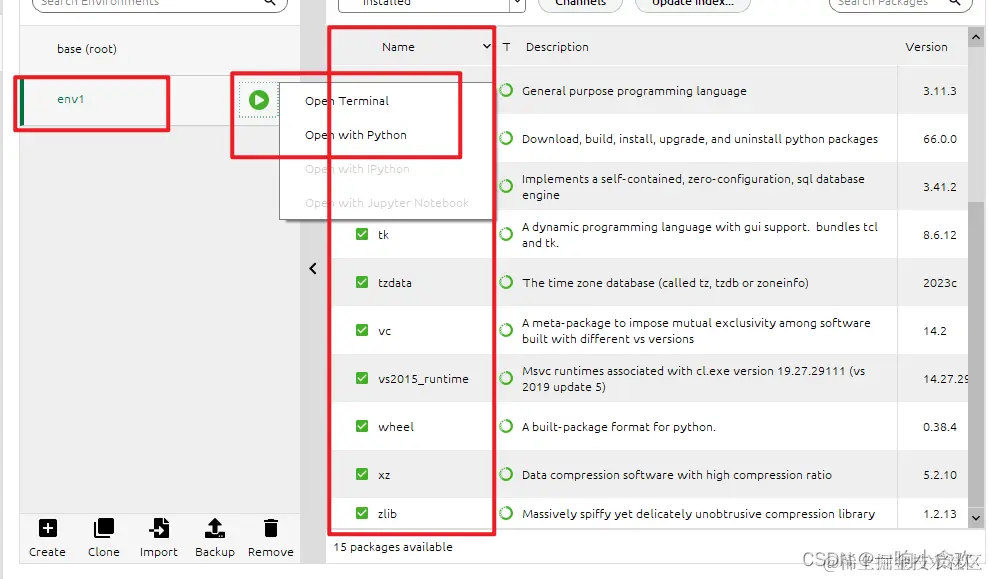Click the wheel package name
This screenshot has height=579, width=989.
(396, 426)
